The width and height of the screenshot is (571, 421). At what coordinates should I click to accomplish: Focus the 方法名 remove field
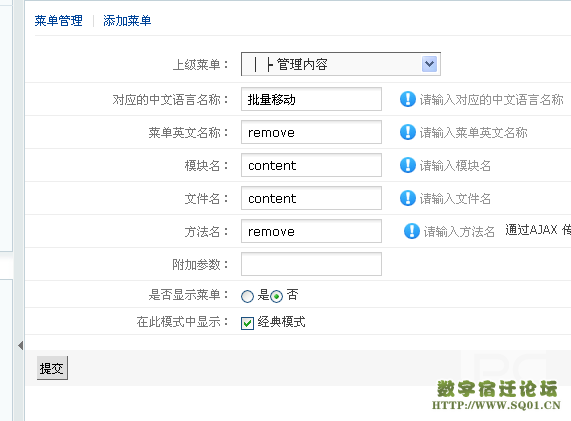311,231
